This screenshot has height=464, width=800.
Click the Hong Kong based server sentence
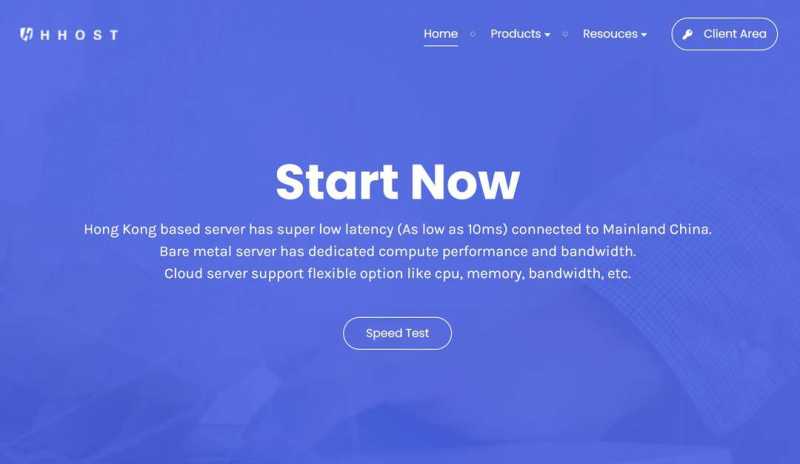(397, 230)
